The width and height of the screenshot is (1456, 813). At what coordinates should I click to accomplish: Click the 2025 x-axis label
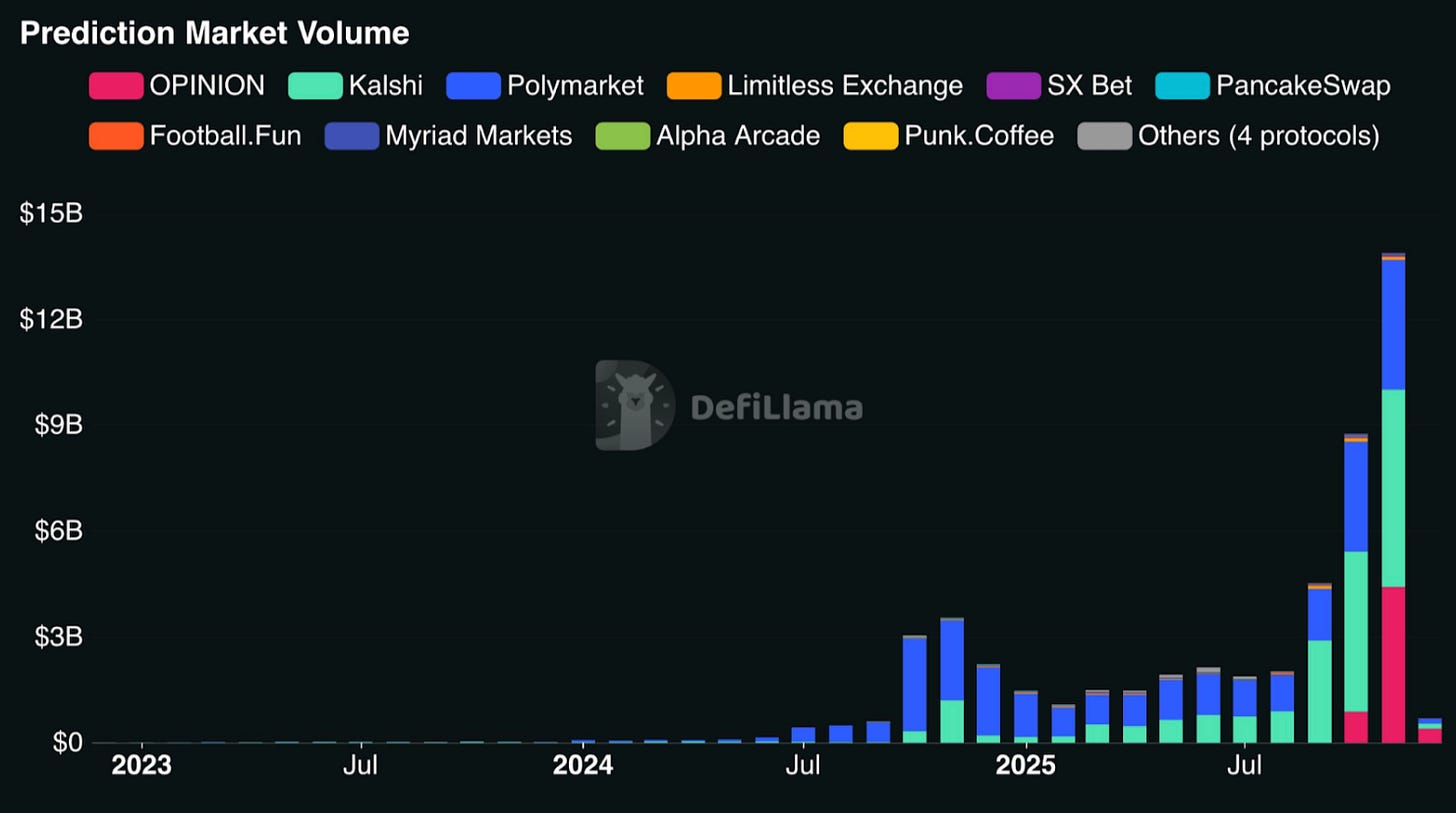(x=1025, y=767)
